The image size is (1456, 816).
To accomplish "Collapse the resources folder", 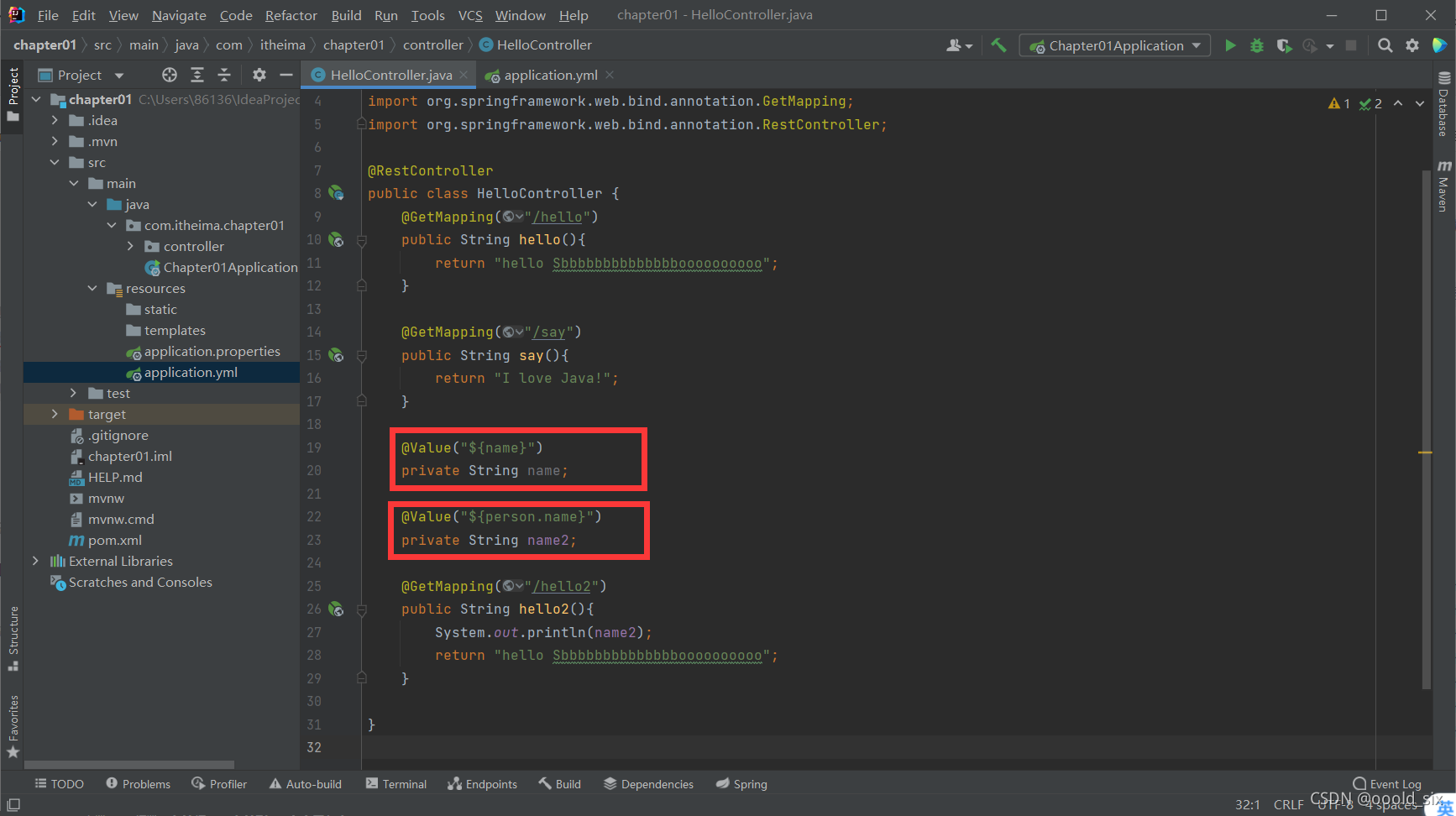I will pyautogui.click(x=92, y=288).
